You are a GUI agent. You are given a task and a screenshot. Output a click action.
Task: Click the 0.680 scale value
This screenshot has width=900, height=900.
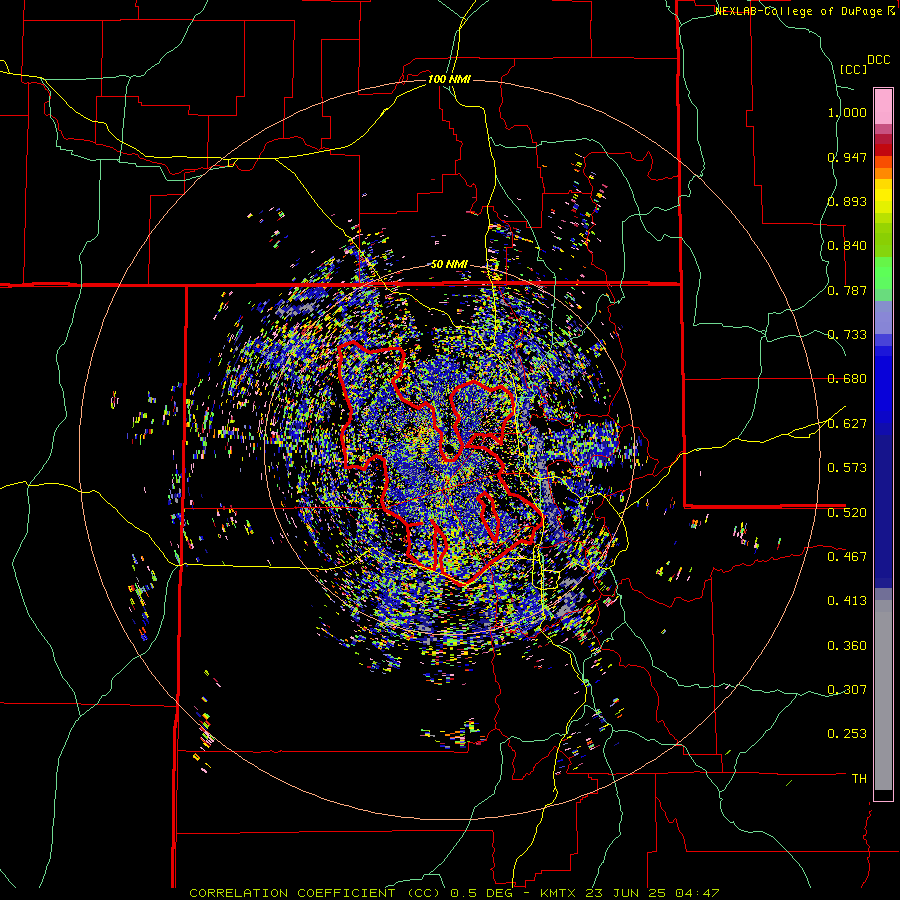tap(847, 379)
